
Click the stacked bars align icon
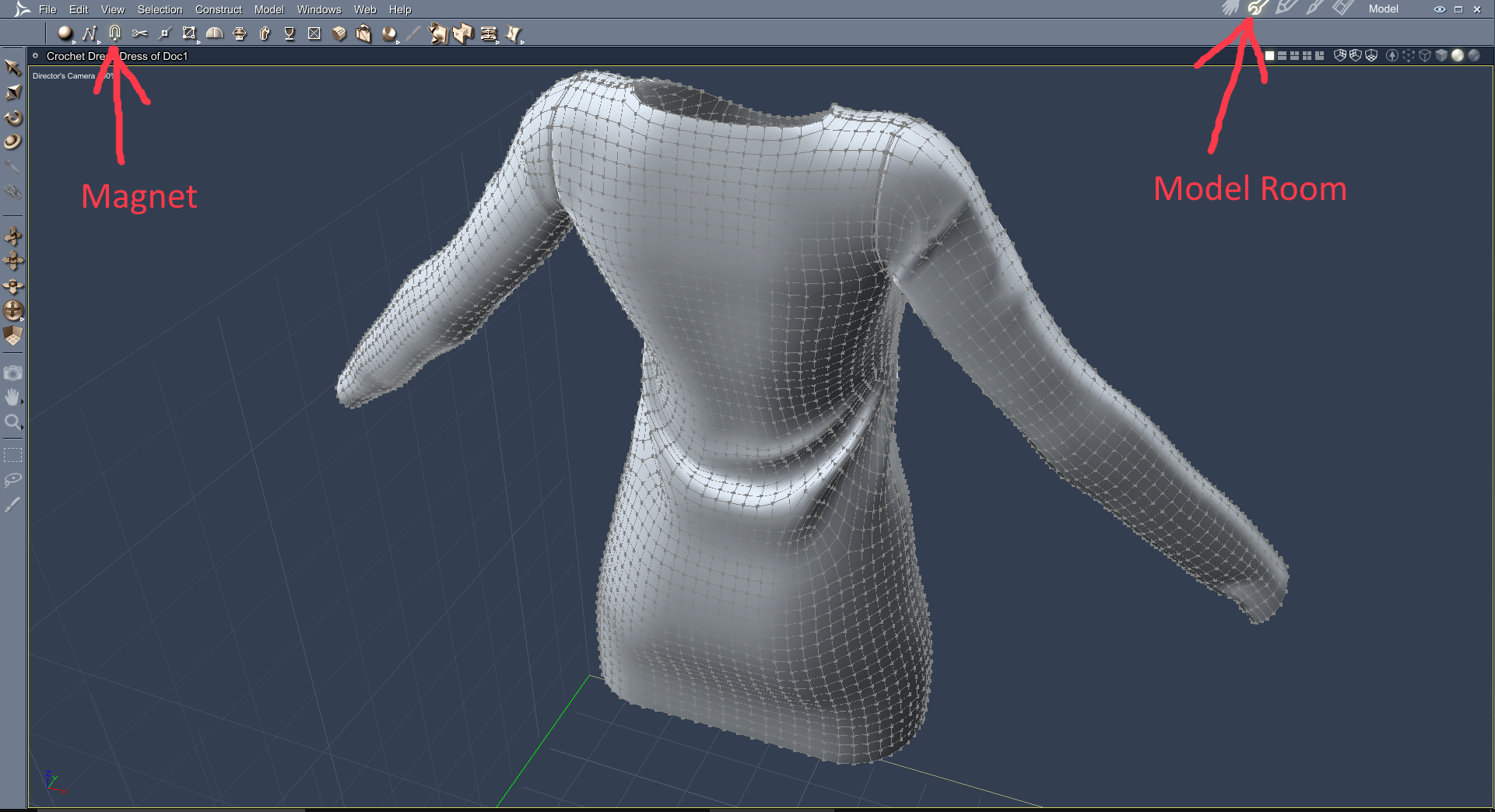click(x=489, y=33)
